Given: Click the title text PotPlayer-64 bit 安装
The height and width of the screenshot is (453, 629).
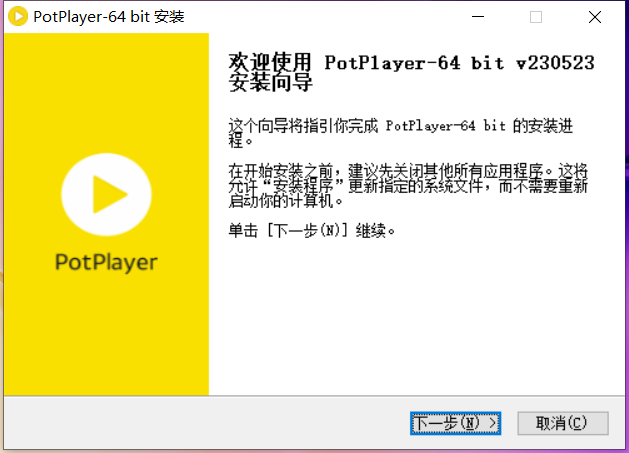Looking at the screenshot, I should [x=109, y=17].
